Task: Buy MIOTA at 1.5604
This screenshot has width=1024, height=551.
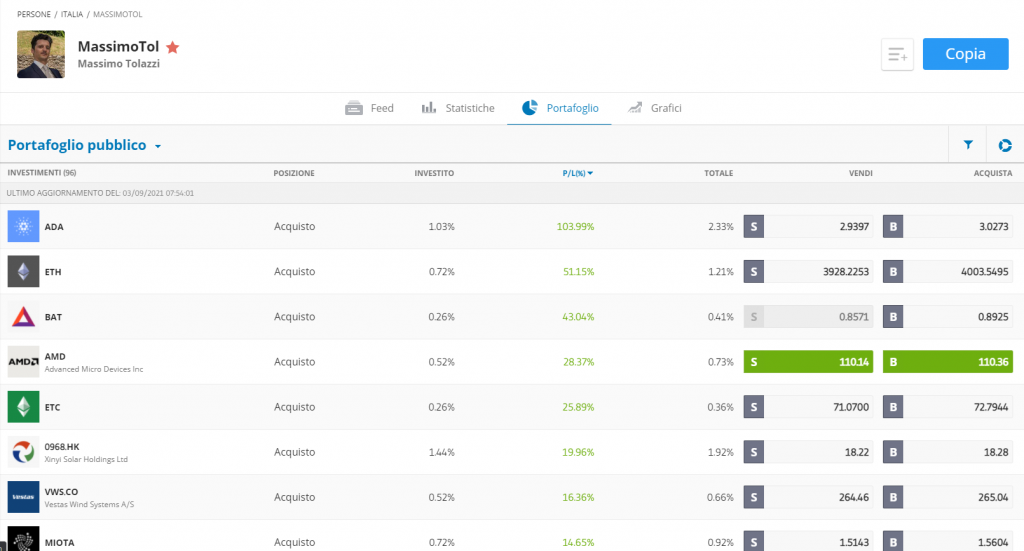Action: point(948,541)
